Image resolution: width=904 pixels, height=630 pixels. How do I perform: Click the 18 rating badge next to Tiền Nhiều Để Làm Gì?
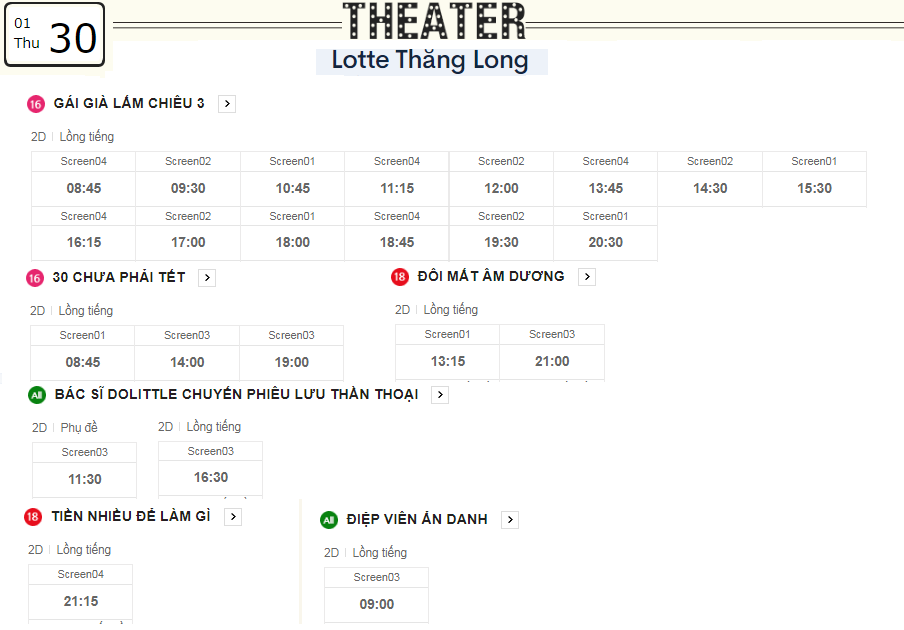coord(33,516)
